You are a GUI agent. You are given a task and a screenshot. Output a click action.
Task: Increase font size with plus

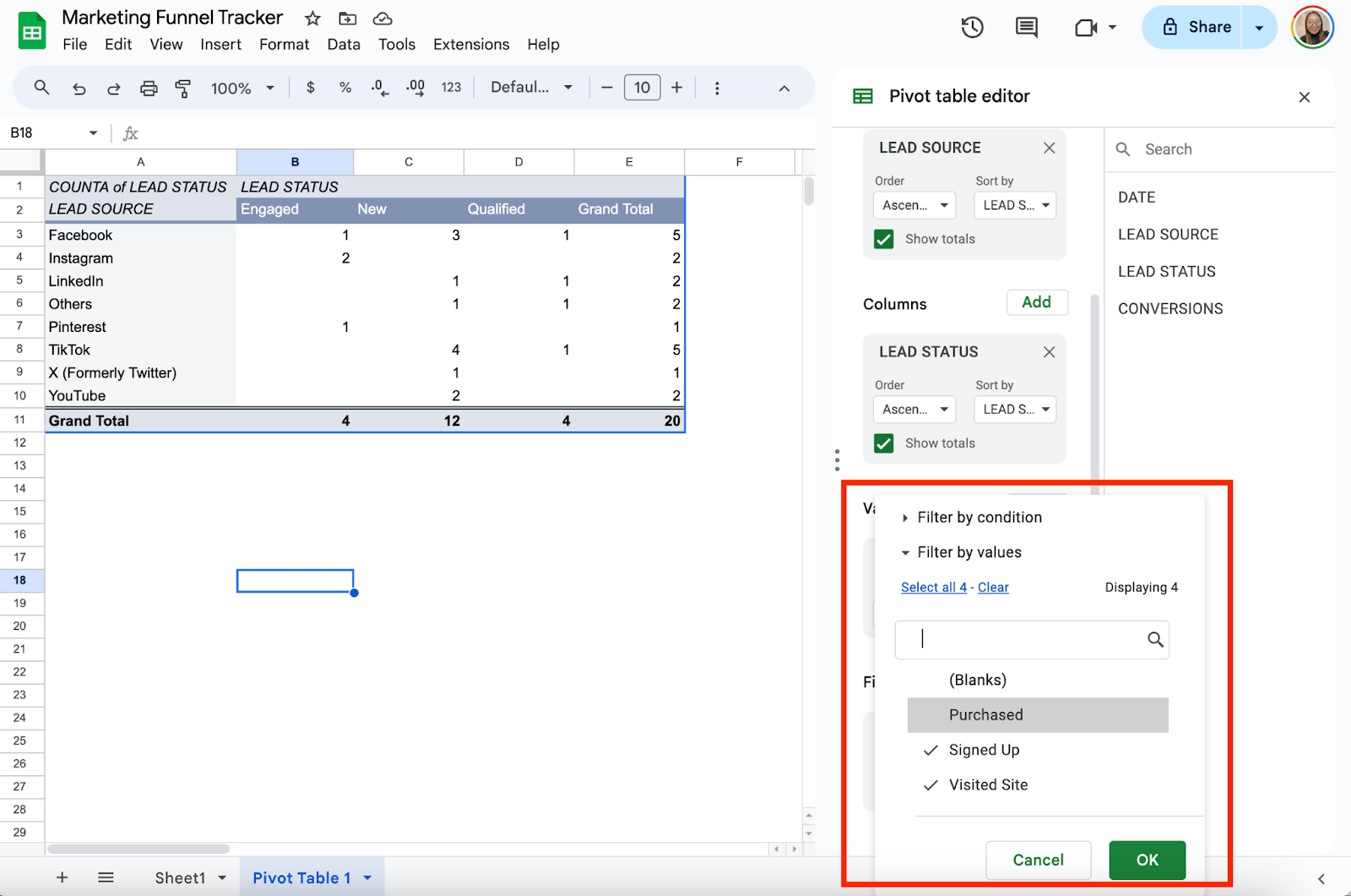tap(676, 88)
